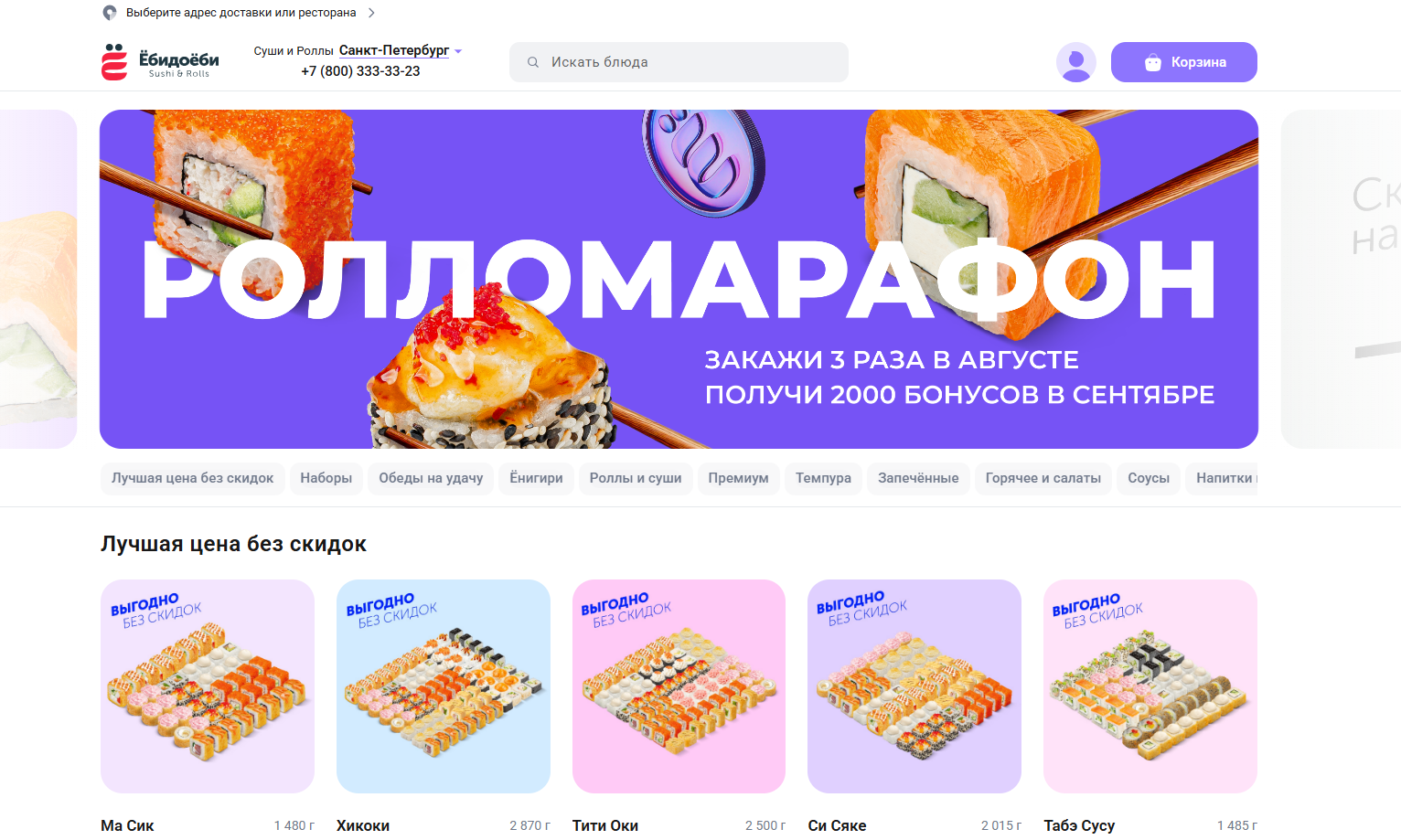Open the Хикоки set thumbnail
The image size is (1401, 840).
point(444,686)
